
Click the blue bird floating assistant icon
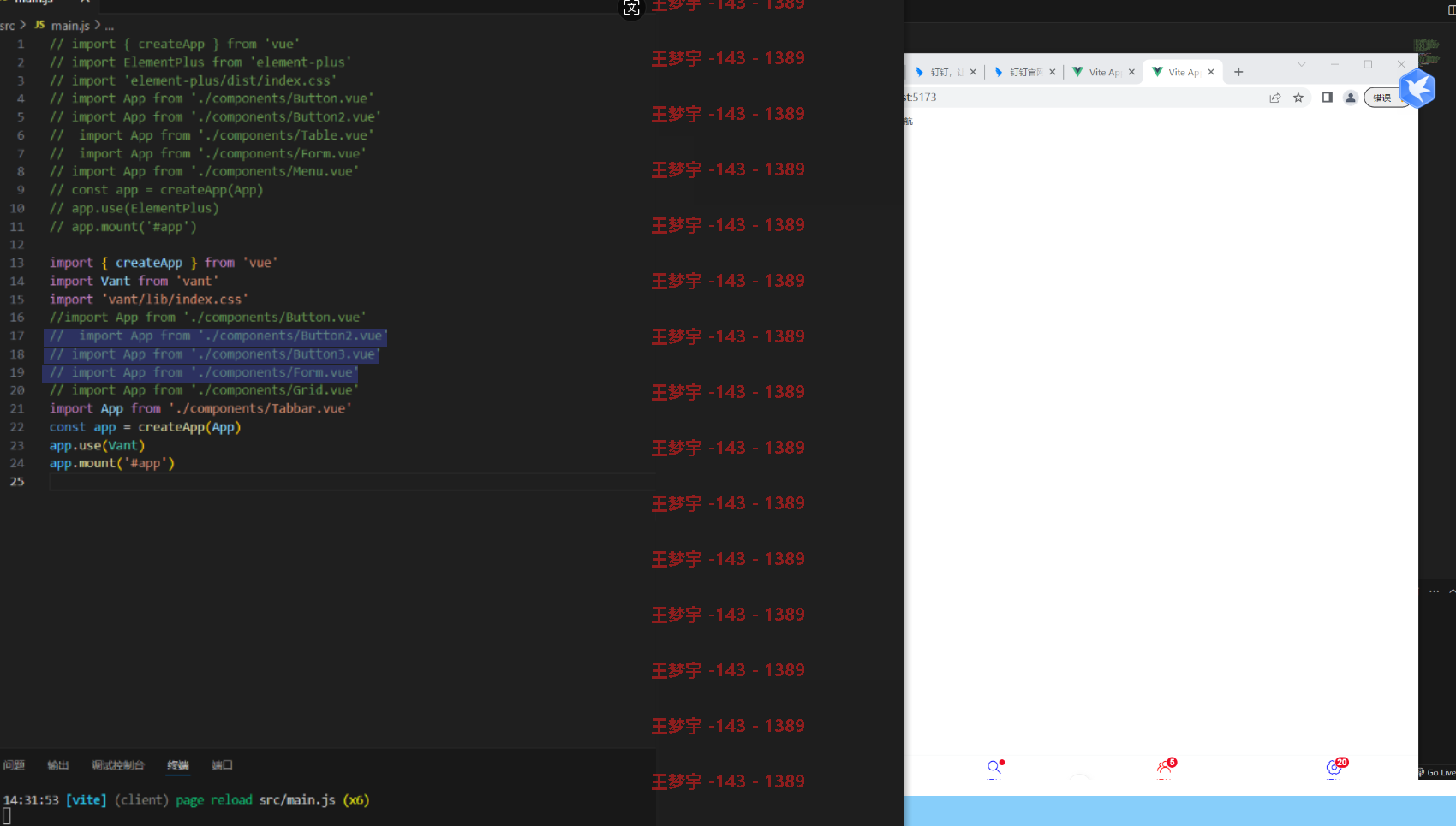(1418, 87)
